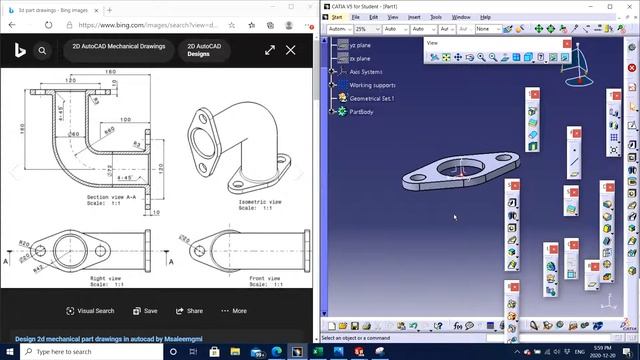Open the Insert menu in CATIA
This screenshot has width=640, height=360.
point(414,17)
